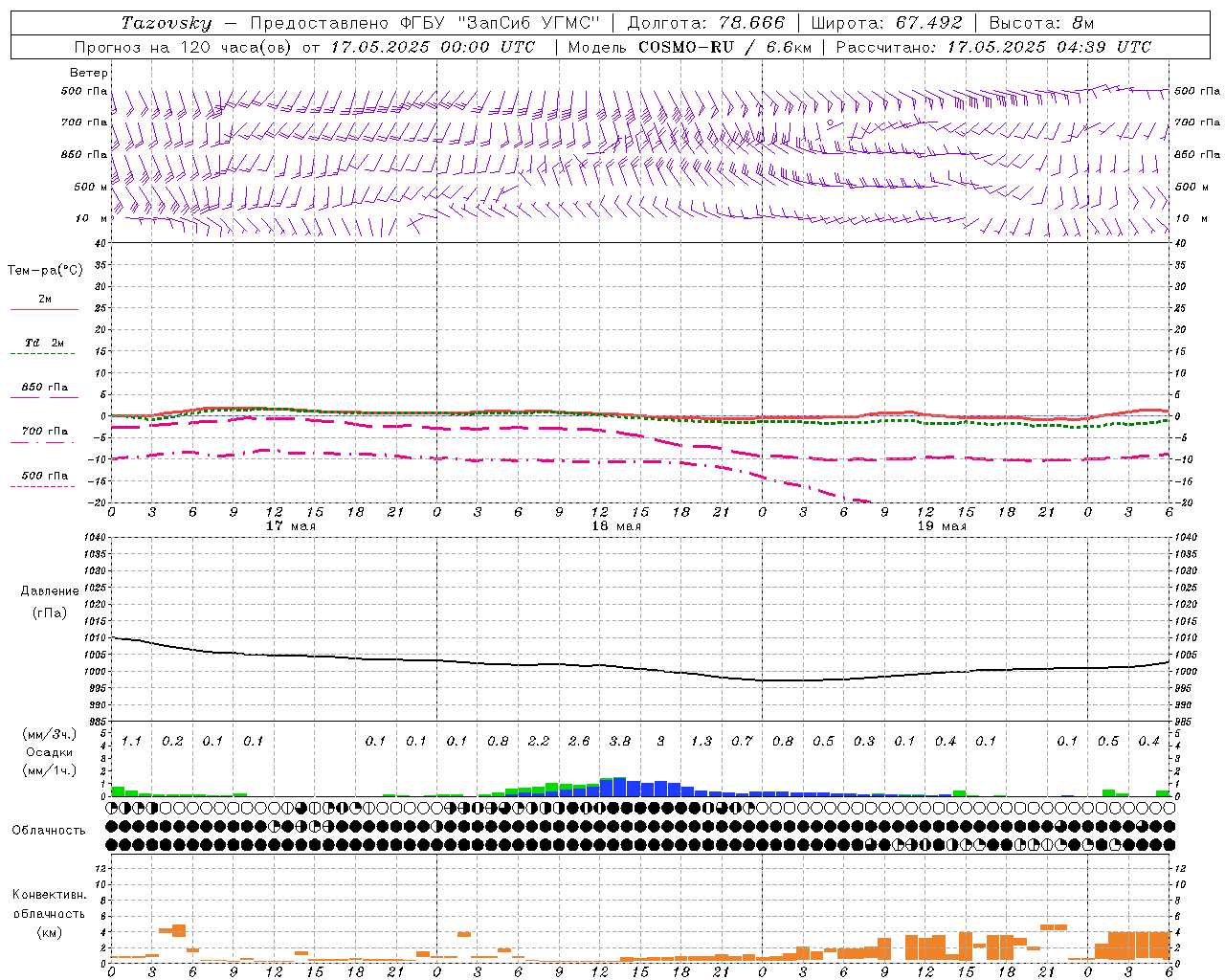The height and width of the screenshot is (980, 1225).
Task: Click the Конвективн. convective cloud label
Action: [x=49, y=895]
